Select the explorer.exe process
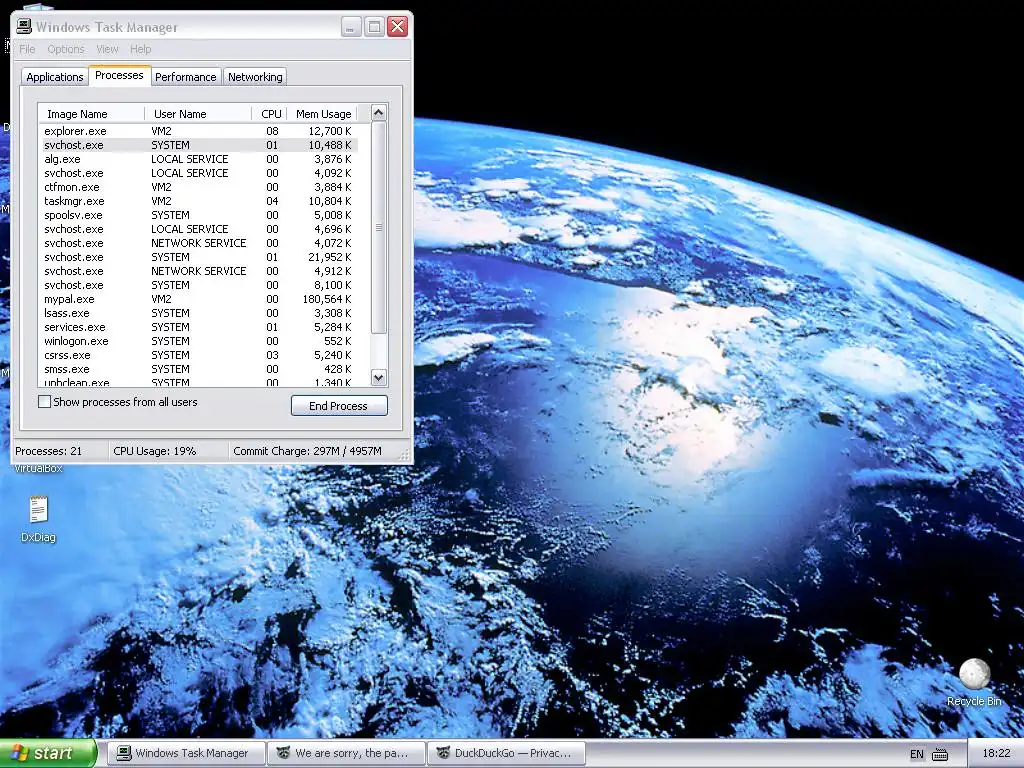This screenshot has width=1024, height=768. click(198, 131)
